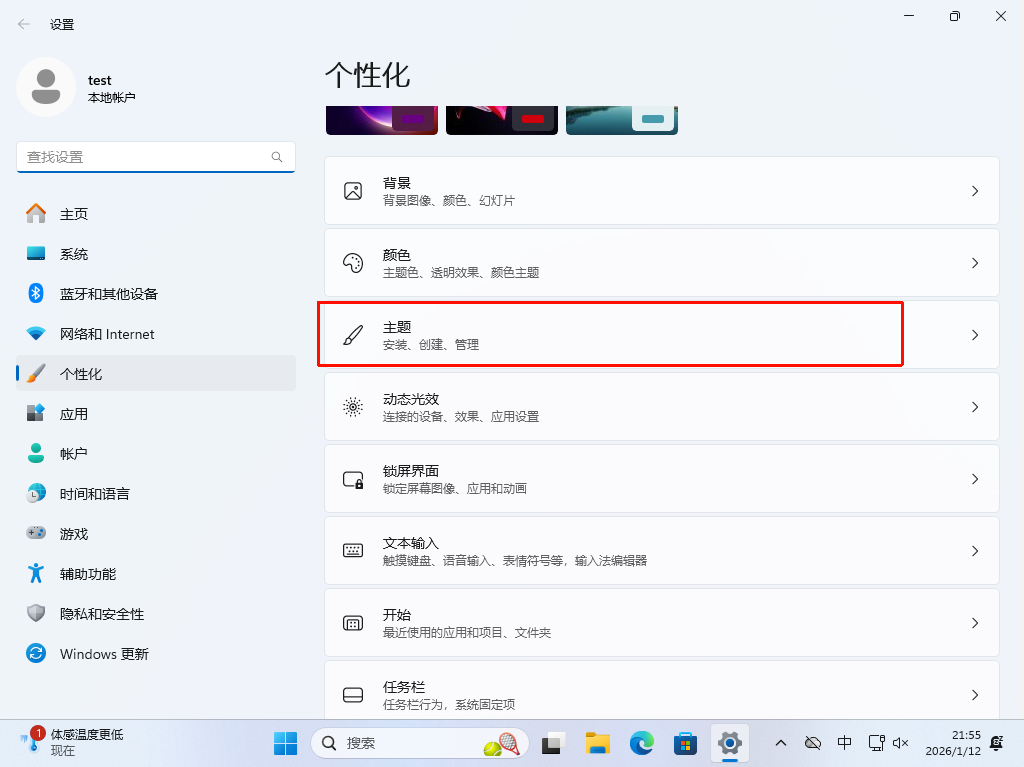Screen dimensions: 1024x767
Task: Select the red-accent theme thumbnail
Action: pos(501,119)
